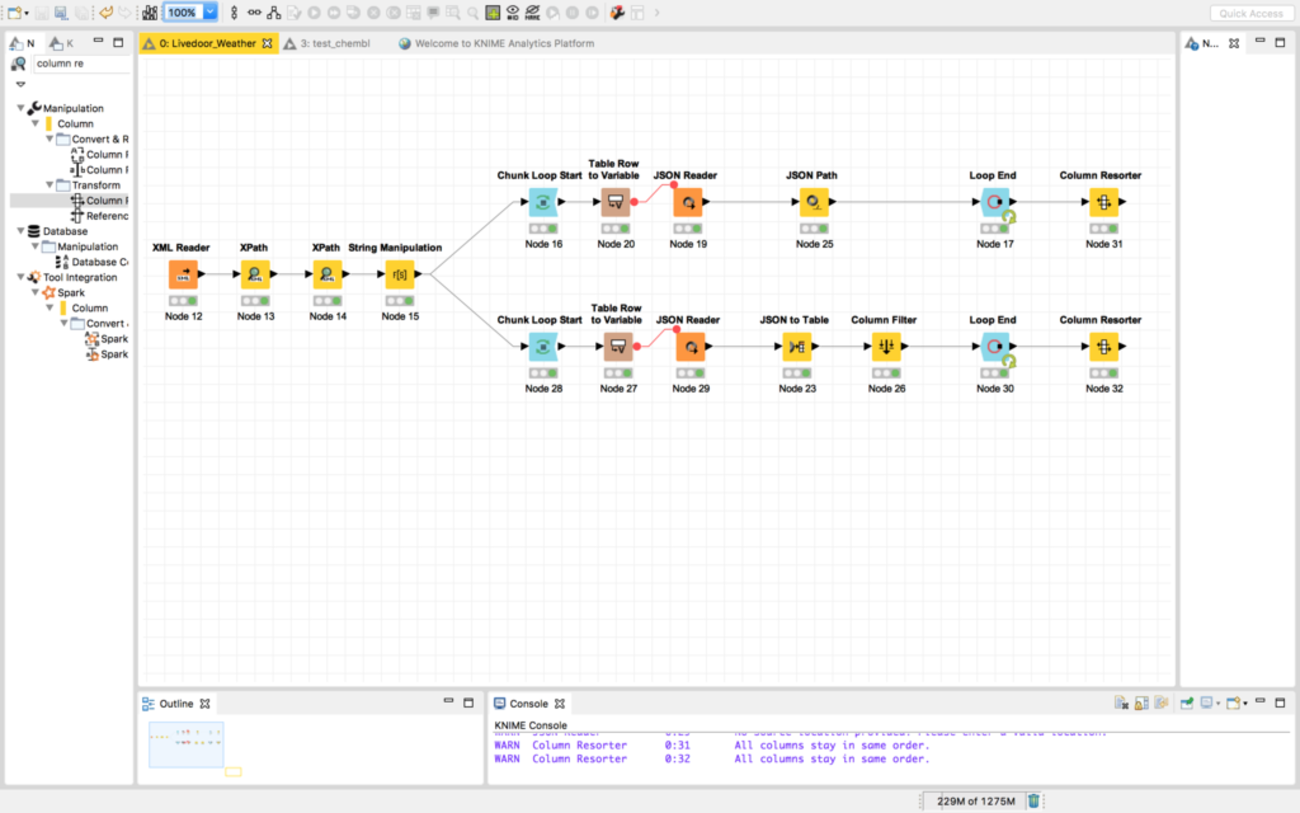The image size is (1300, 813).
Task: Click the JSON to Table node
Action: pyautogui.click(x=796, y=347)
